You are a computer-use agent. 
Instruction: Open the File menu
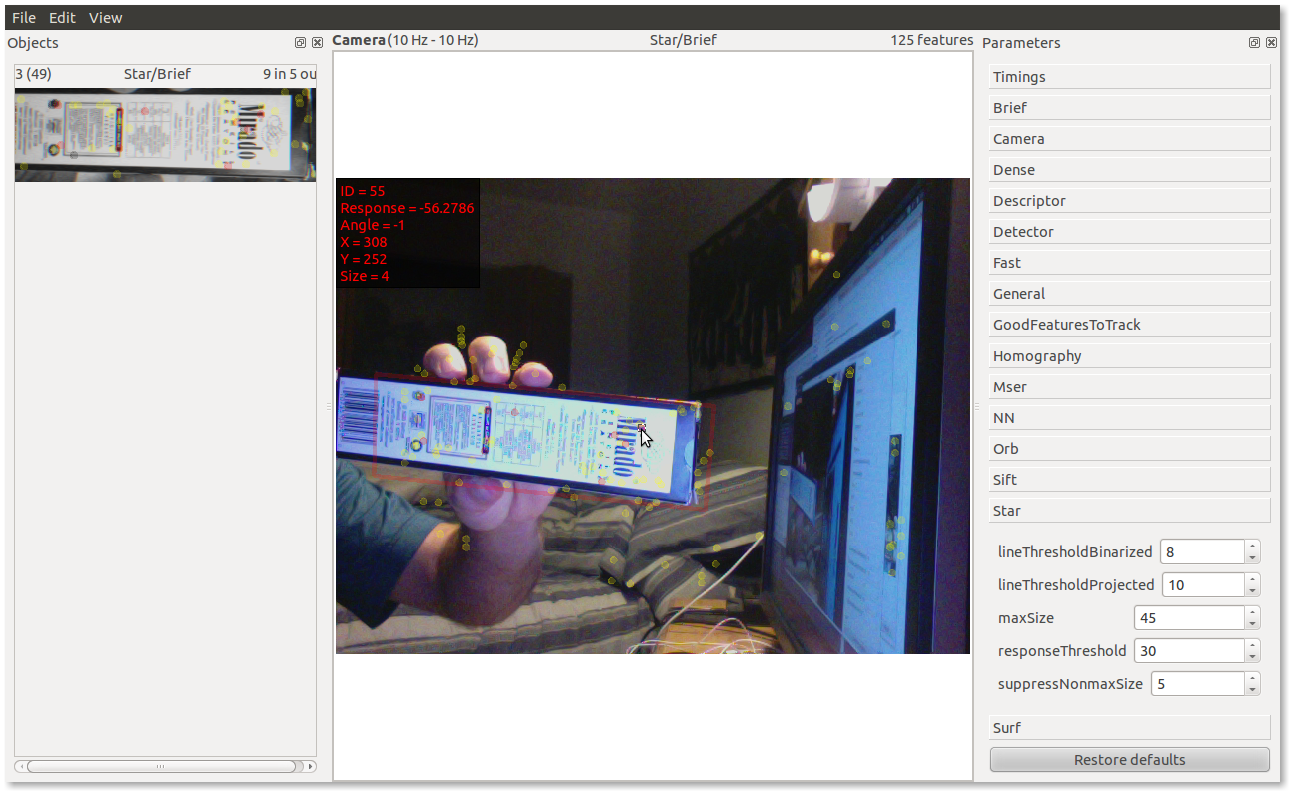[24, 18]
